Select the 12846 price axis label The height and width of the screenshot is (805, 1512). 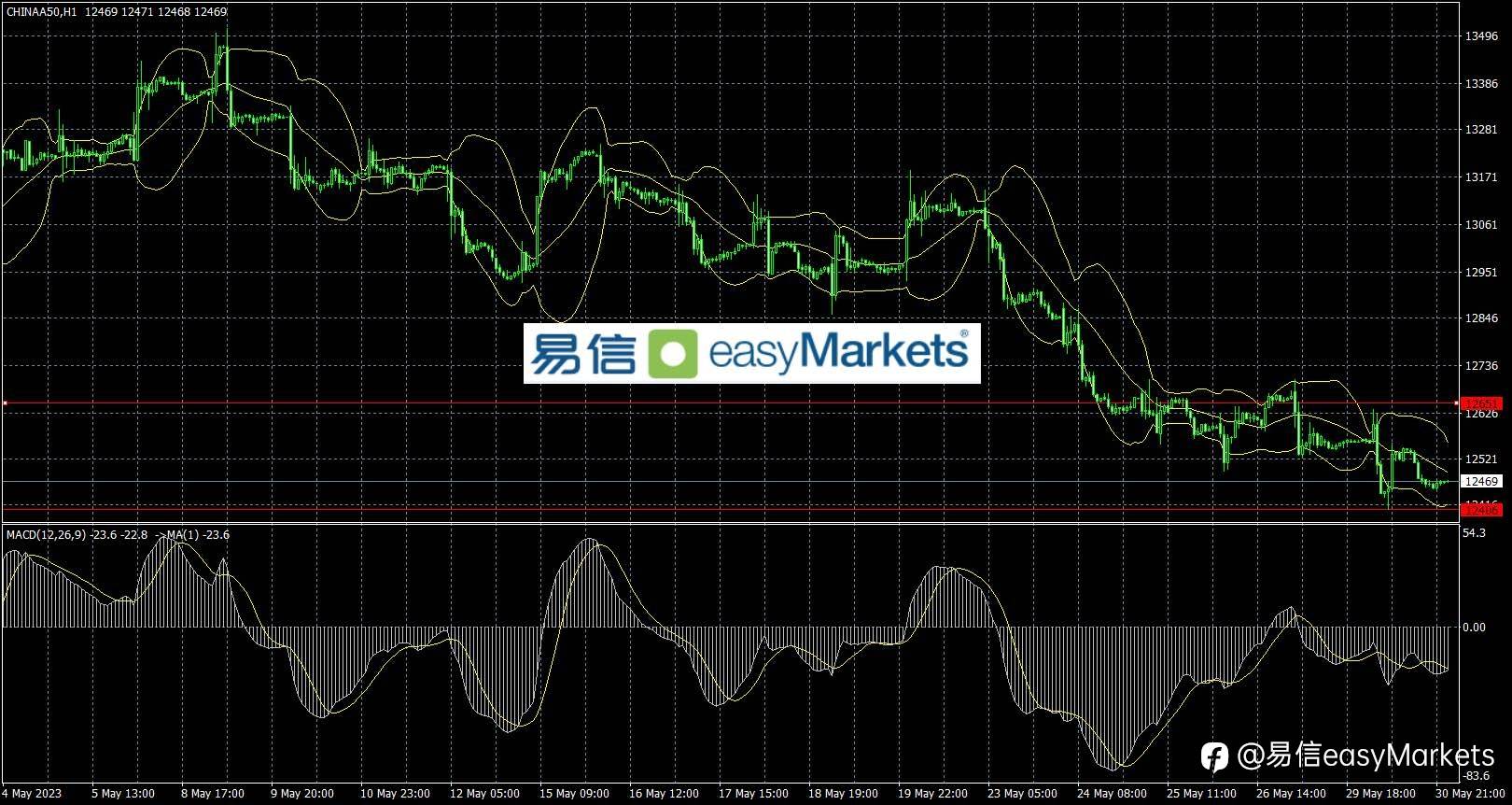click(x=1481, y=318)
